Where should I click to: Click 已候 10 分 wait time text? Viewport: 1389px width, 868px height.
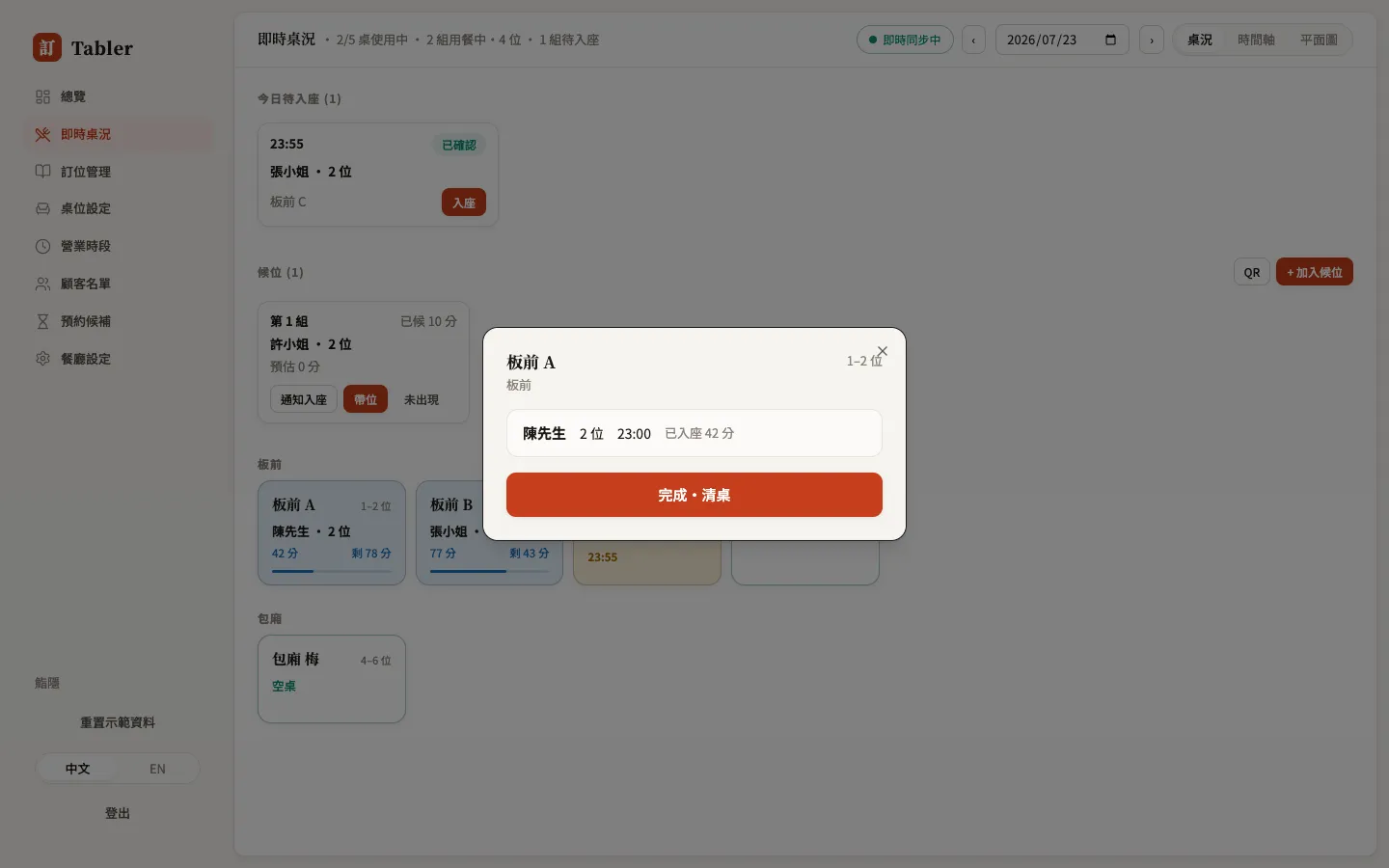(x=428, y=321)
